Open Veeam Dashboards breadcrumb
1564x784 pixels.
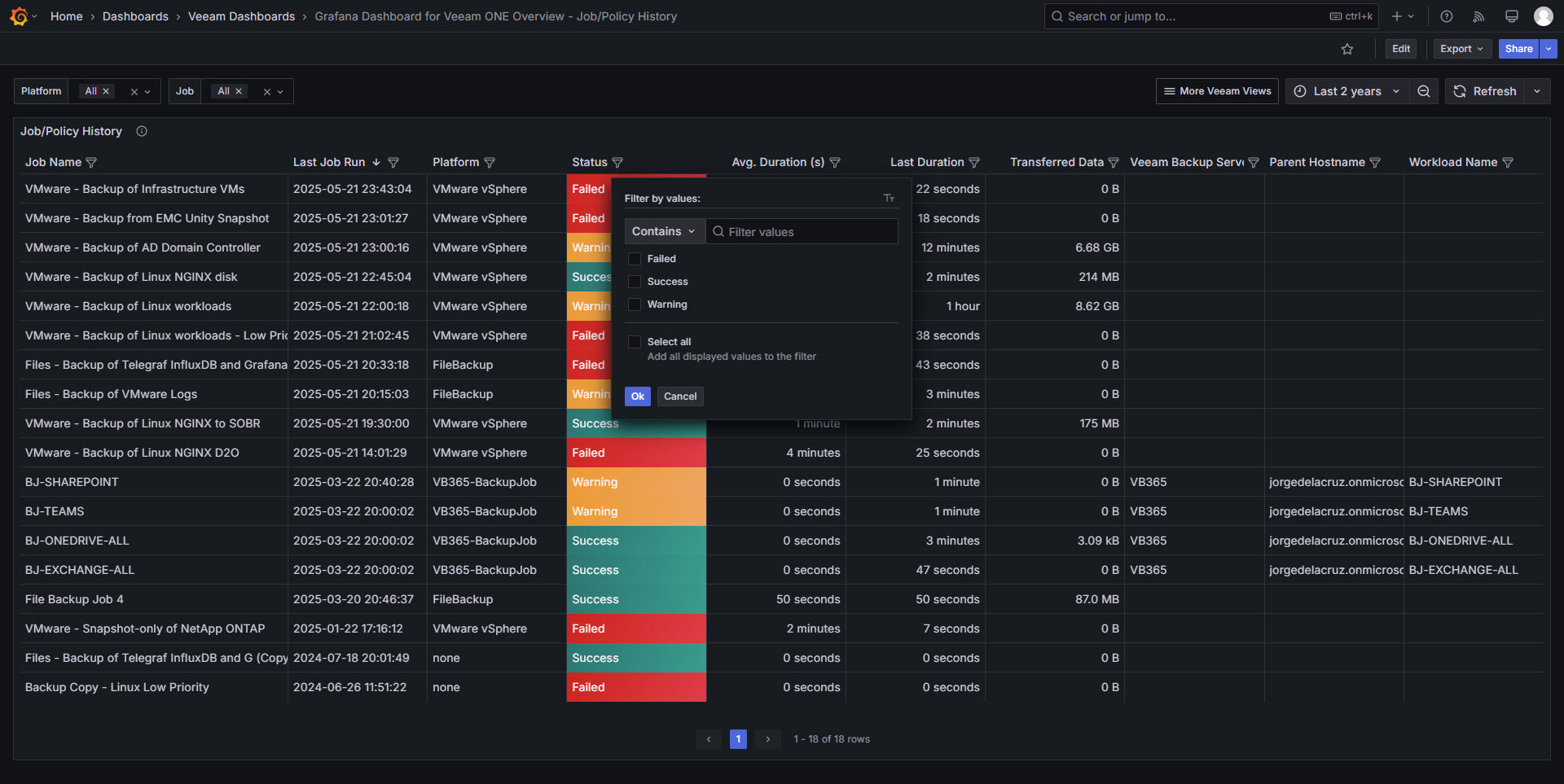[x=241, y=16]
